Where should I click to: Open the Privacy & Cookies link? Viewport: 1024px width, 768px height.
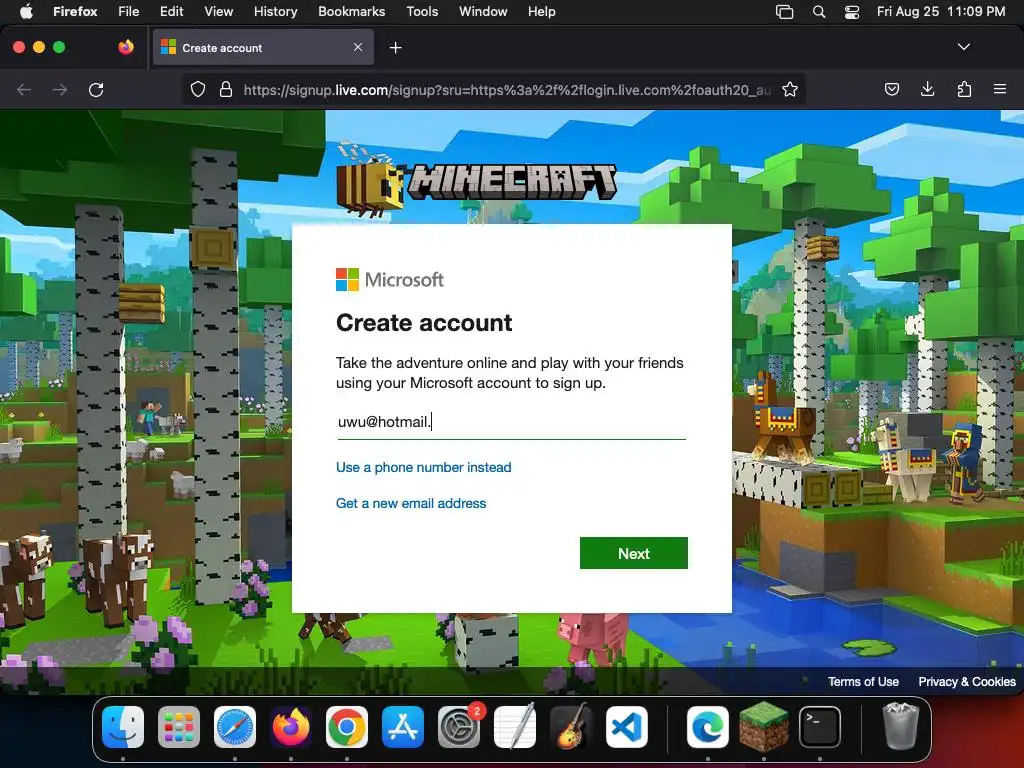click(967, 682)
